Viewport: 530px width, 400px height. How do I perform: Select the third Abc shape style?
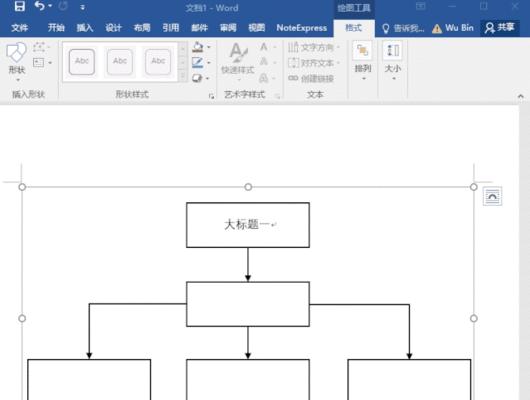pos(158,62)
